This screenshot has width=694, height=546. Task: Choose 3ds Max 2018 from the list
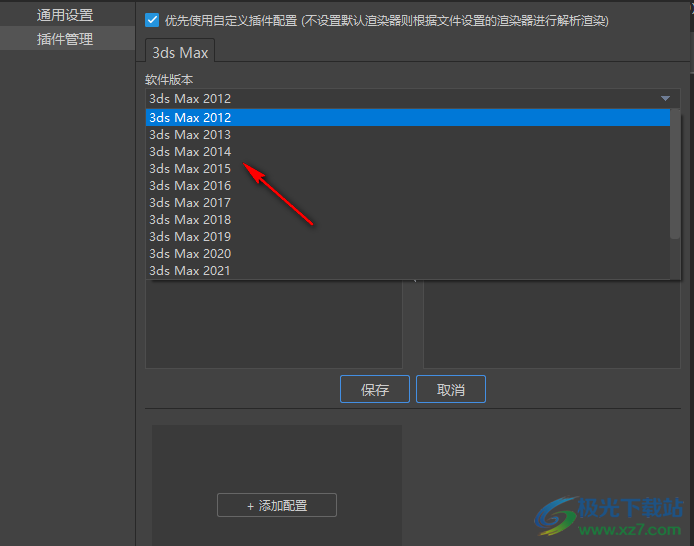pyautogui.click(x=408, y=219)
